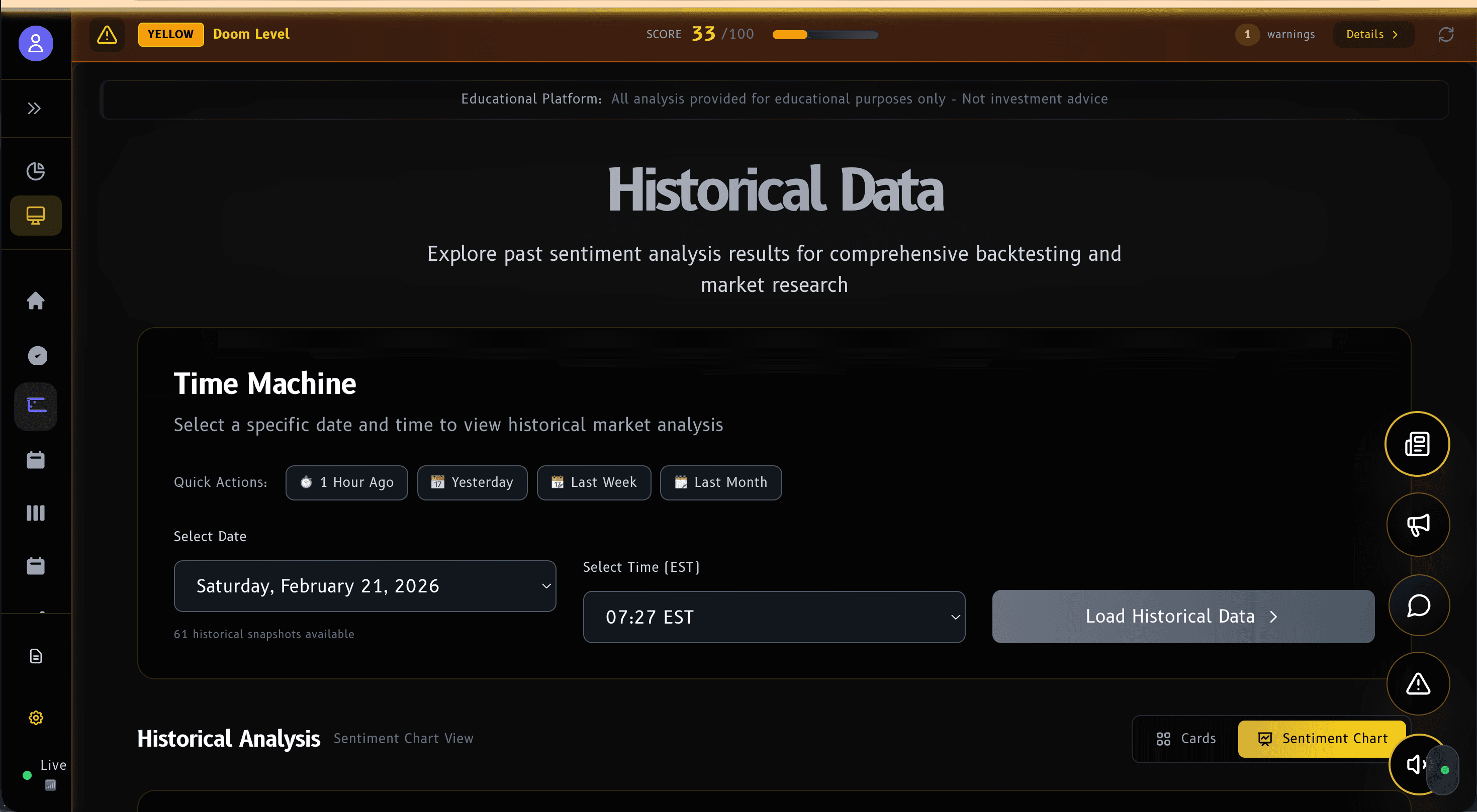The height and width of the screenshot is (812, 1477).
Task: Select the pie chart analytics icon in sidebar
Action: (x=36, y=171)
